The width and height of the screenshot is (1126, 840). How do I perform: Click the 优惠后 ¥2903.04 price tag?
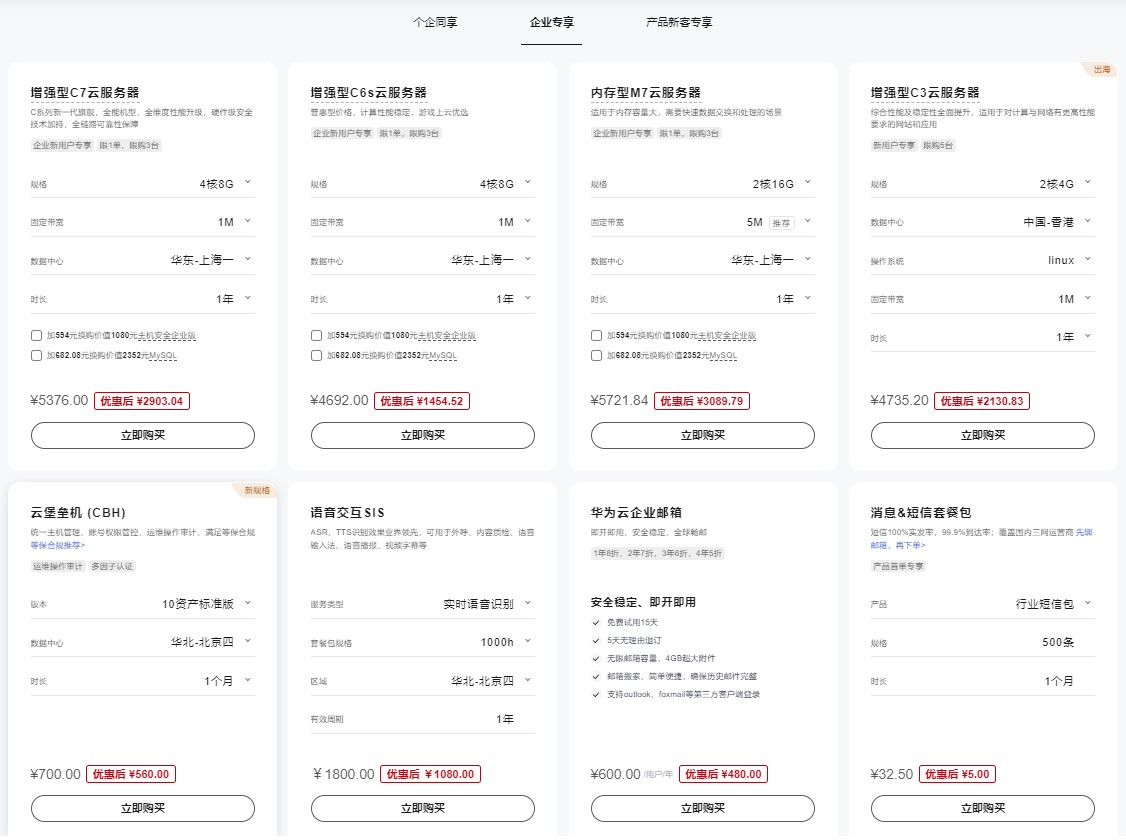[141, 401]
